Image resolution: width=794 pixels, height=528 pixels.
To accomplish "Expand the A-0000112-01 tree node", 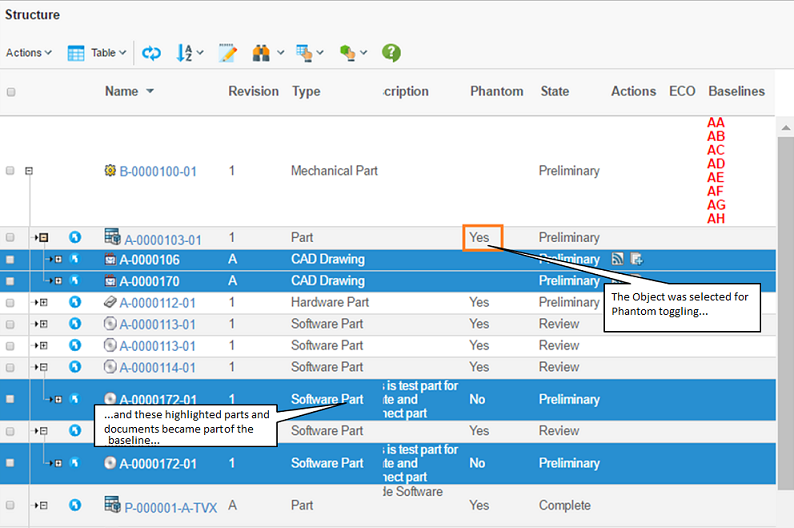I will pyautogui.click(x=43, y=302).
